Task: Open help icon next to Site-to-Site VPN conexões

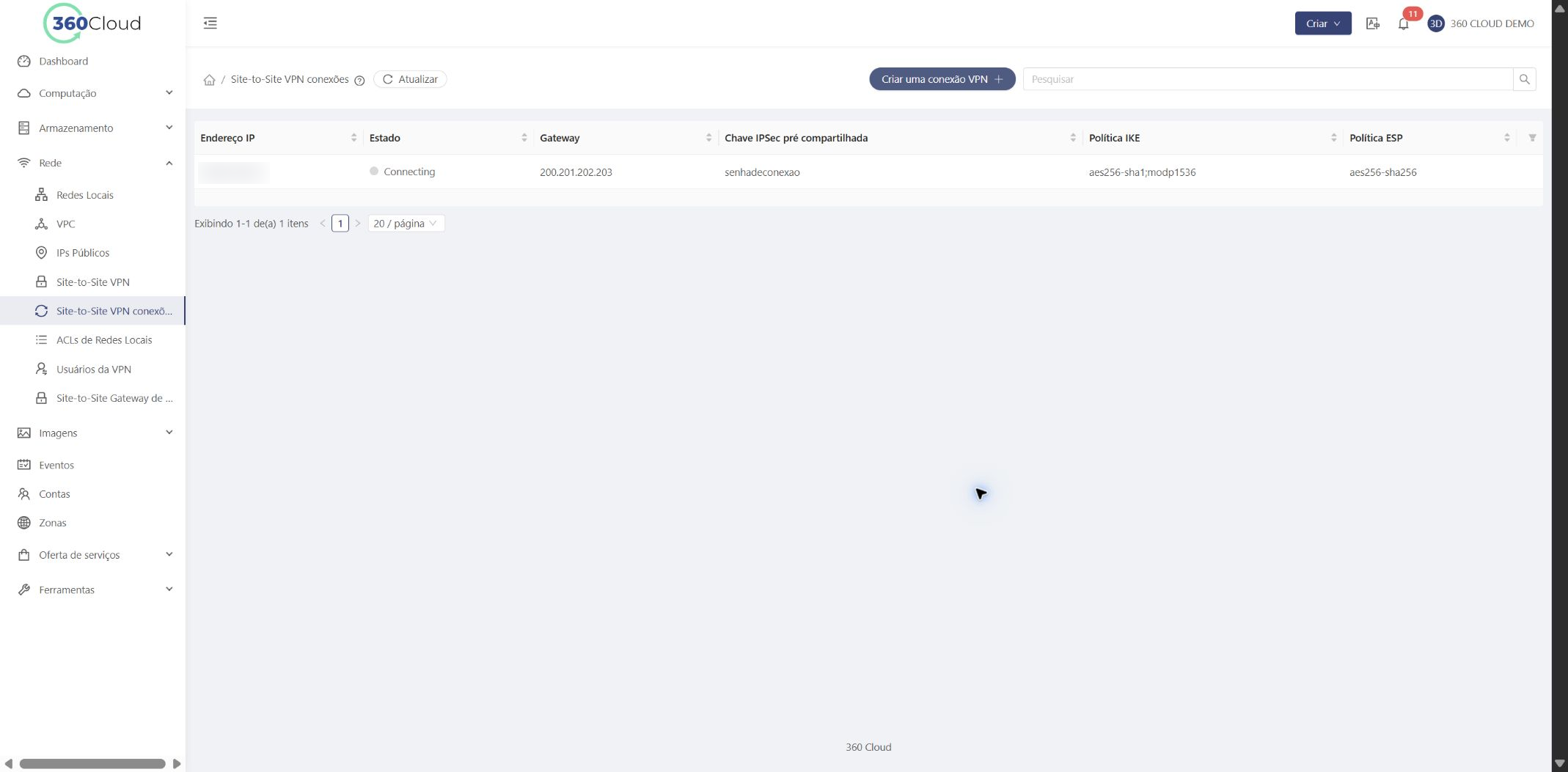Action: pos(359,81)
